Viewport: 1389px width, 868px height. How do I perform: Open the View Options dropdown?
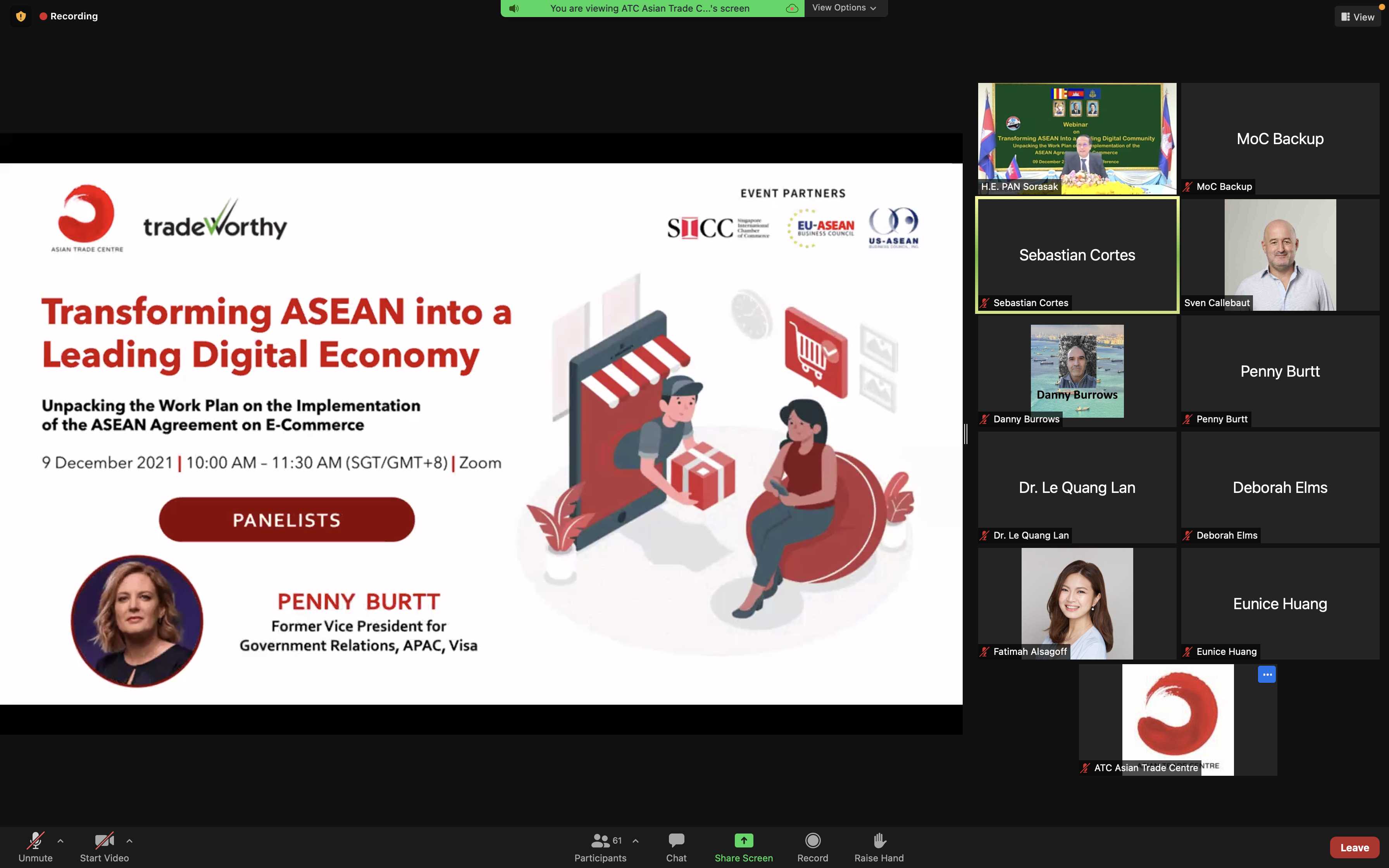point(844,8)
